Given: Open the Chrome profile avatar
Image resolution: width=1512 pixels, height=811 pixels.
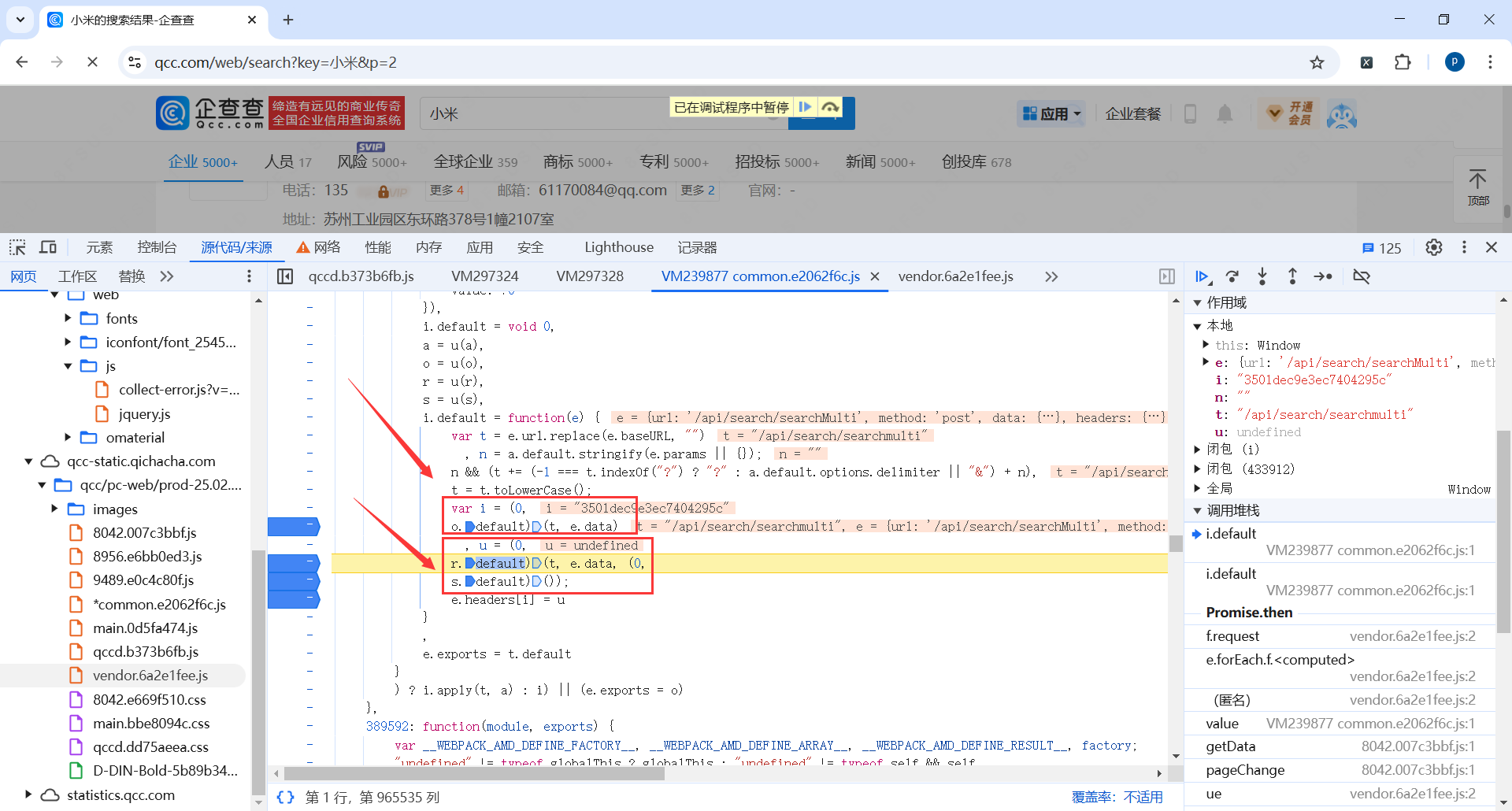Looking at the screenshot, I should (1455, 62).
